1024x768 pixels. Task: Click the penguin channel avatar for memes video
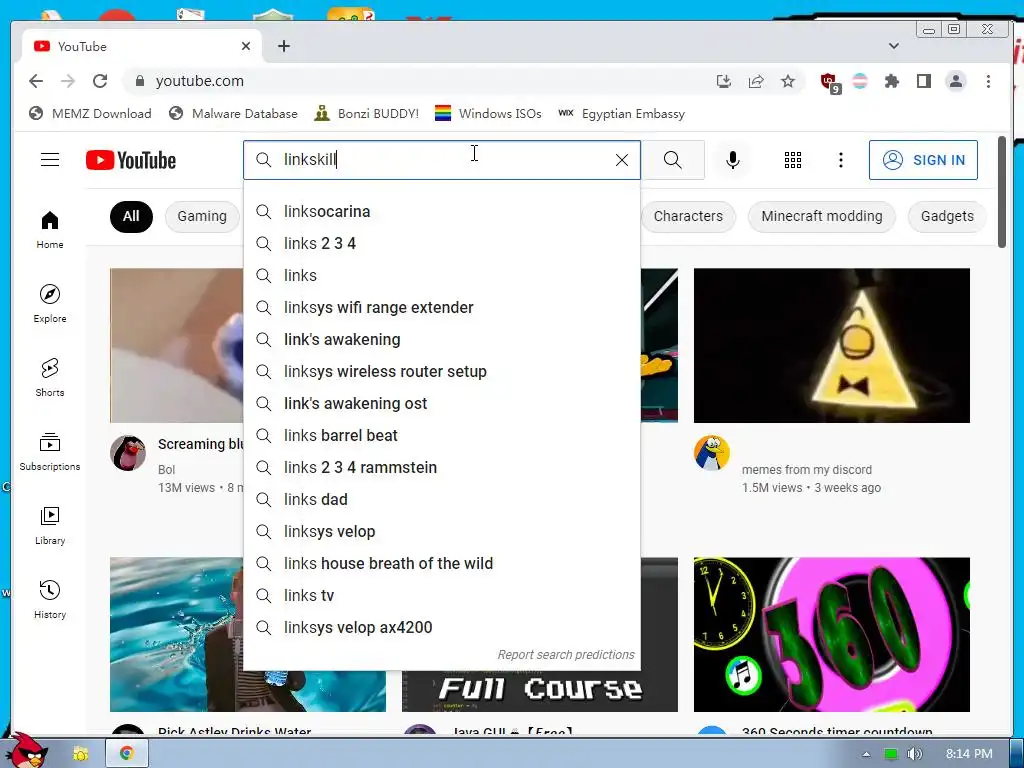tap(711, 453)
